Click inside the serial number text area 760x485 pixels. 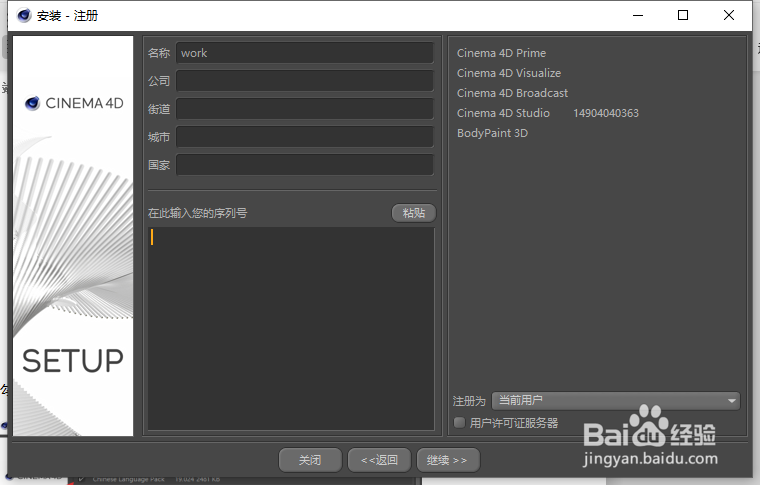[291, 329]
